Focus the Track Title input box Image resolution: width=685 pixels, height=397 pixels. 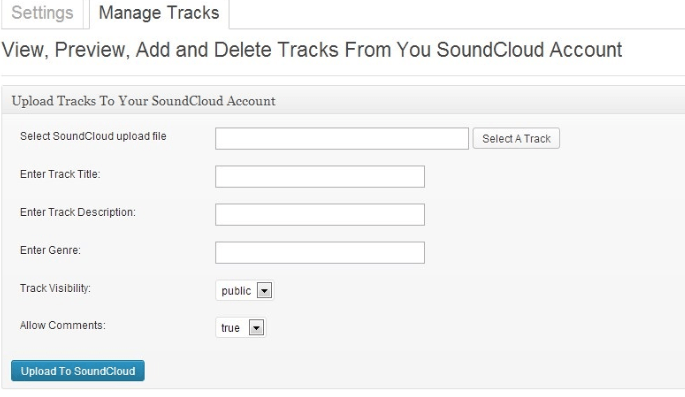click(320, 176)
